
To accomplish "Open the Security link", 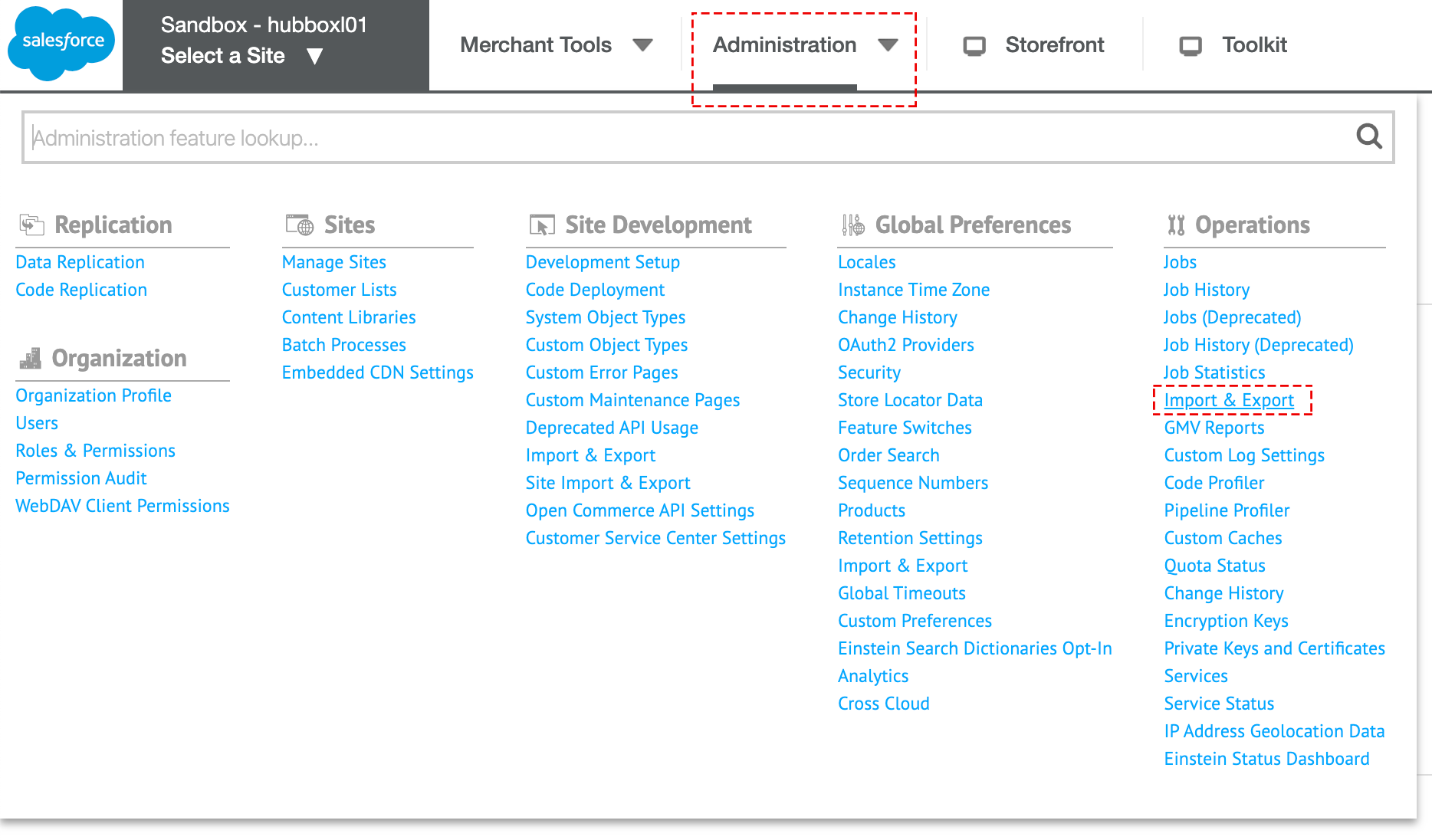I will pyautogui.click(x=869, y=372).
